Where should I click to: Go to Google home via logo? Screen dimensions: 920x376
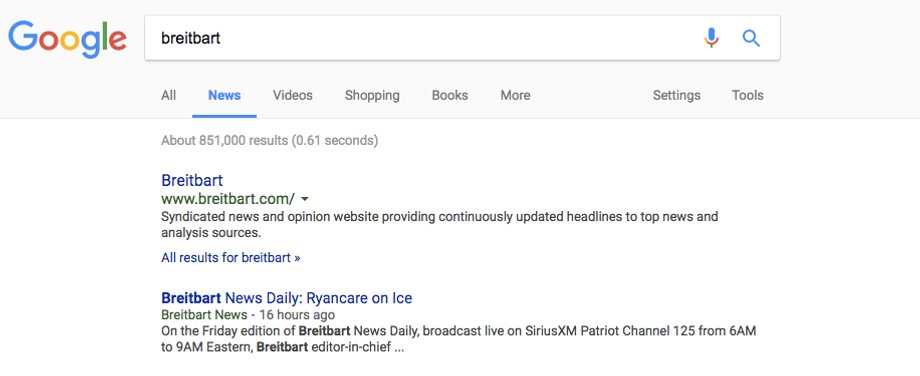tap(67, 39)
